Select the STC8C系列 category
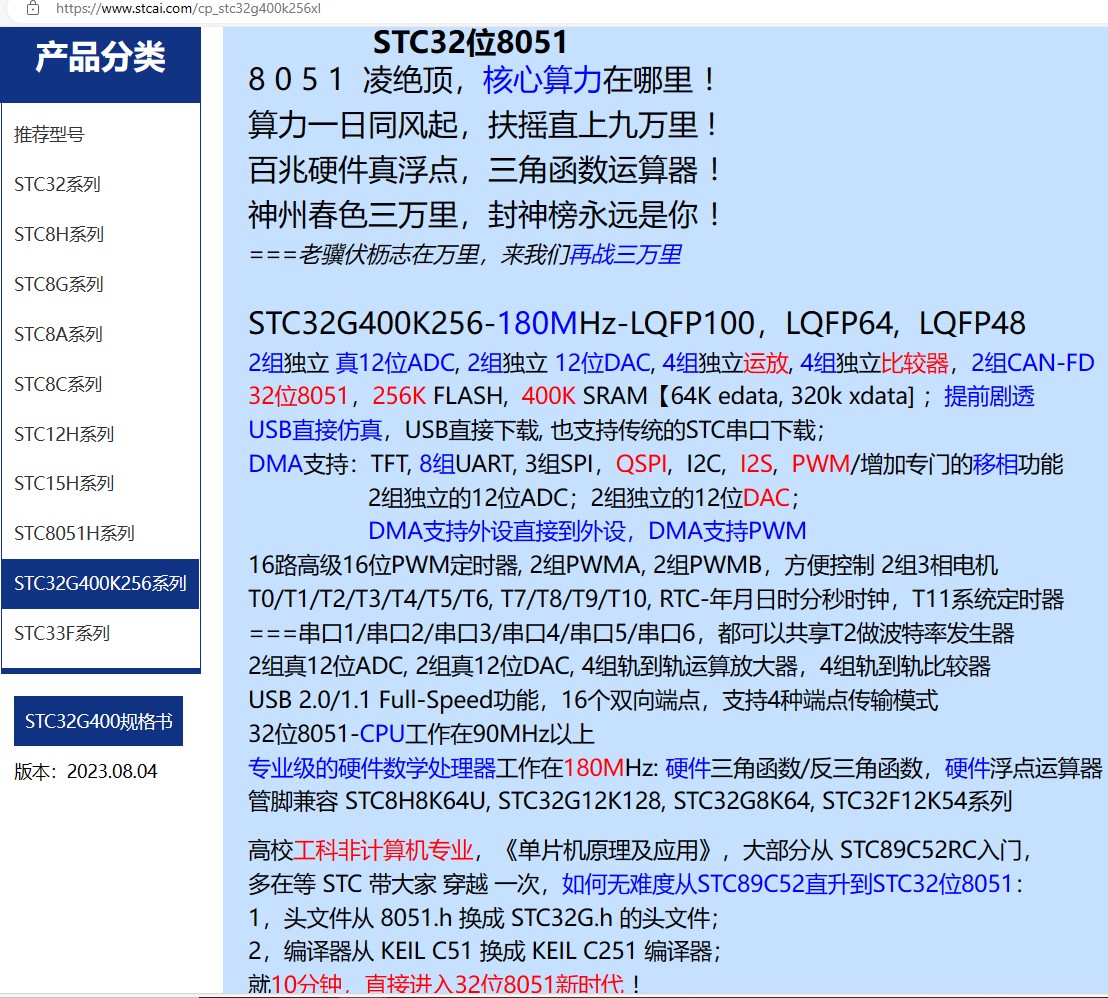 58,384
